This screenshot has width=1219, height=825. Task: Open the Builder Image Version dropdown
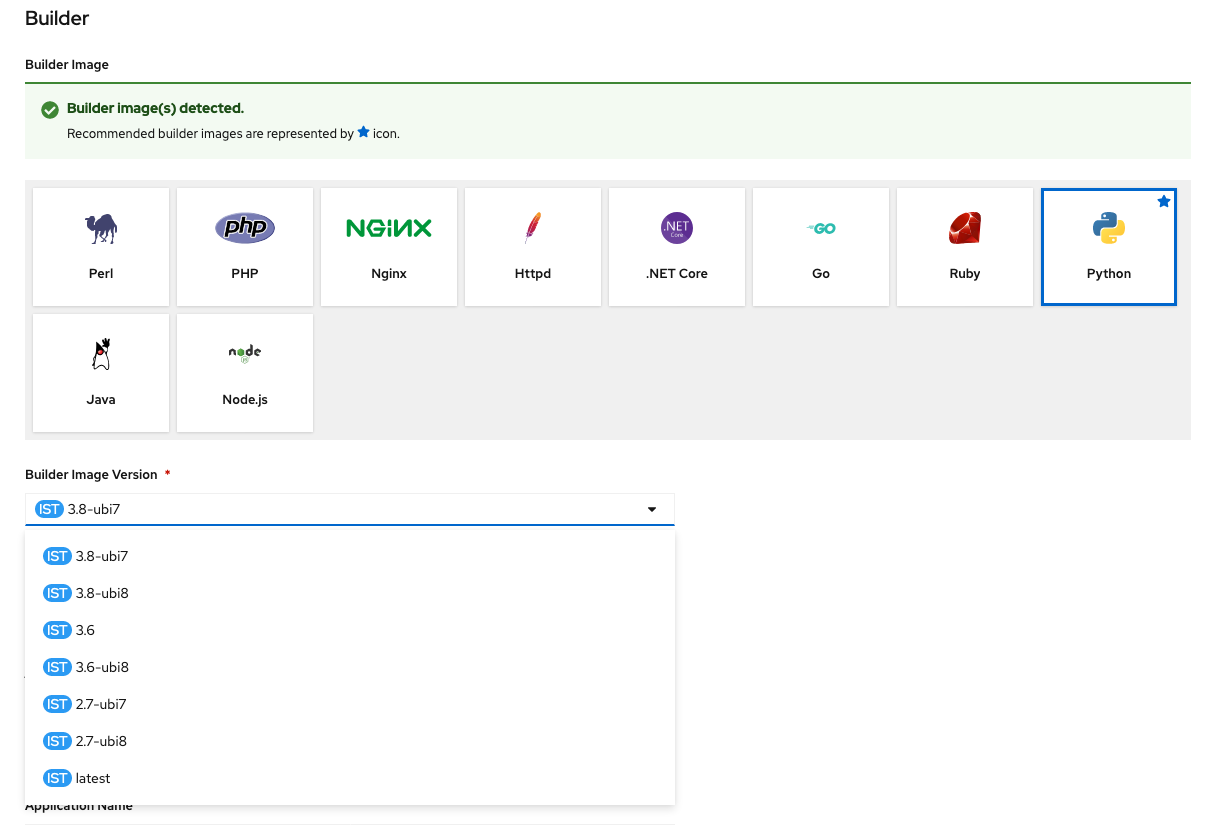click(x=651, y=509)
